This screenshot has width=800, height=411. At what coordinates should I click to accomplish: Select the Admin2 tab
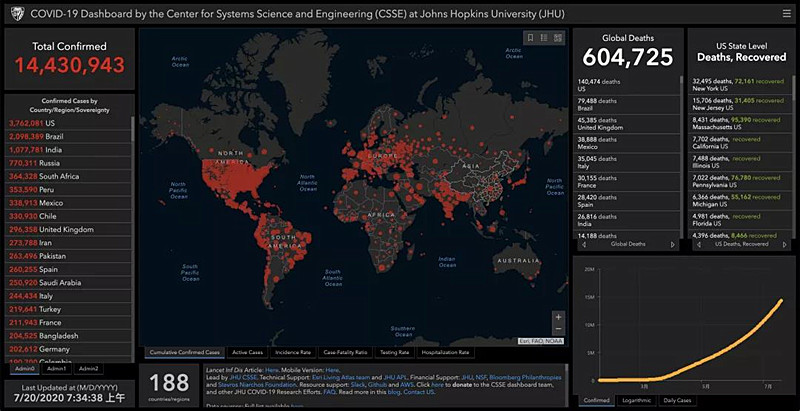(88, 368)
